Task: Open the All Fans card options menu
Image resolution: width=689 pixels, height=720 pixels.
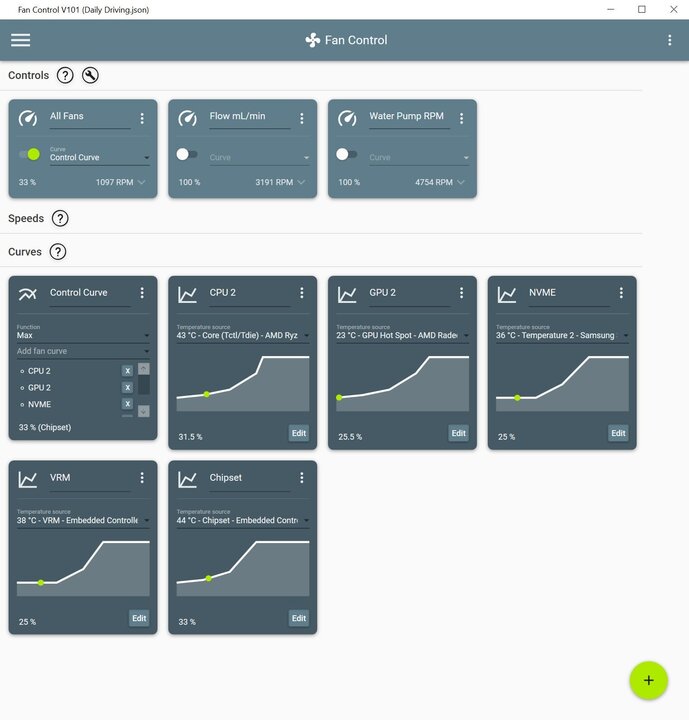Action: tap(142, 118)
